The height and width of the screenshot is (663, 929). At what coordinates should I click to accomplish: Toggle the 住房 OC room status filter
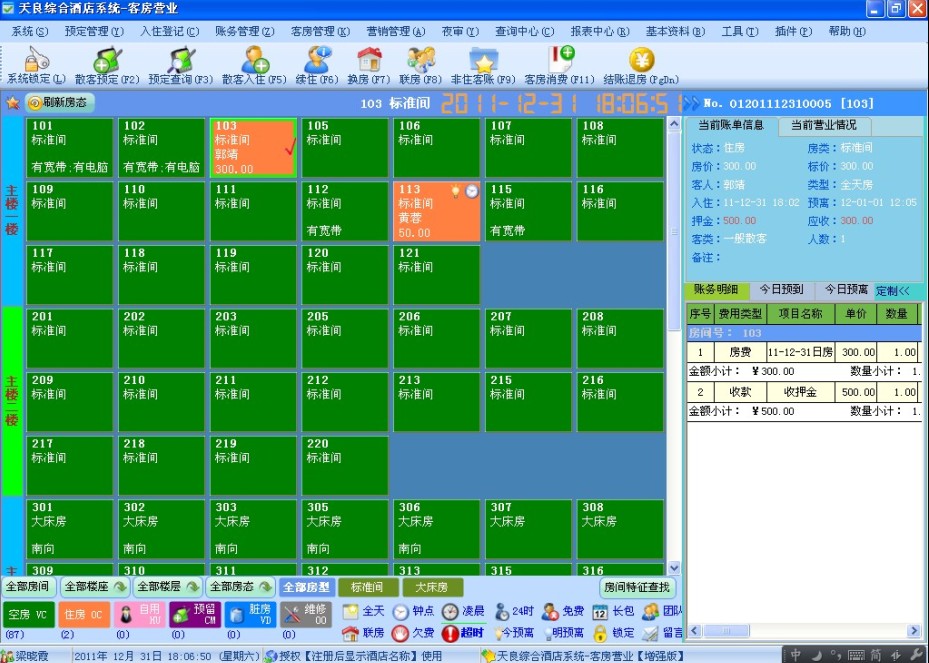(x=84, y=614)
